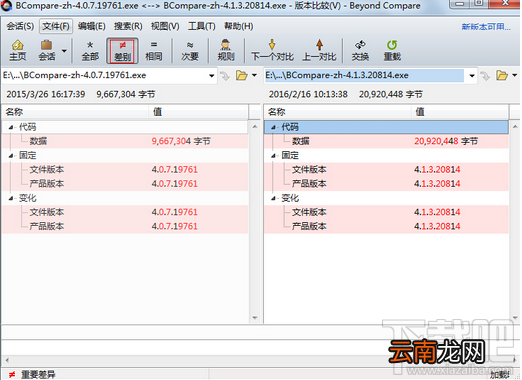This screenshot has height=380, width=522.
Task: Click Beyond Compare title bar app icon
Action: 6,5
